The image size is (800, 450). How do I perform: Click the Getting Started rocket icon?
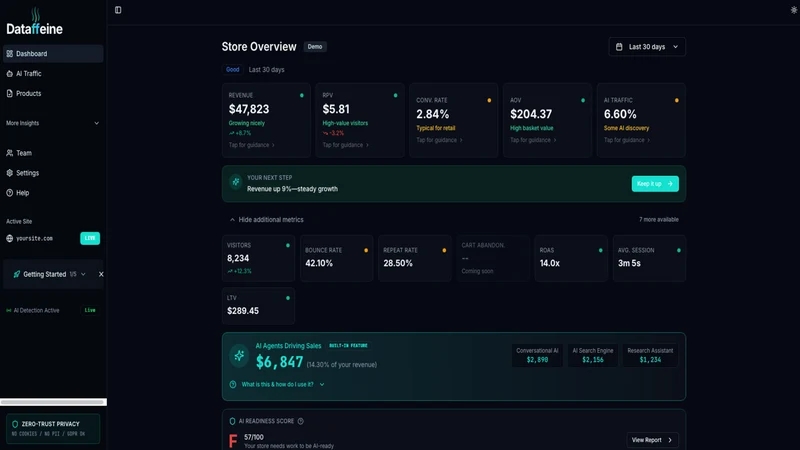pyautogui.click(x=17, y=274)
